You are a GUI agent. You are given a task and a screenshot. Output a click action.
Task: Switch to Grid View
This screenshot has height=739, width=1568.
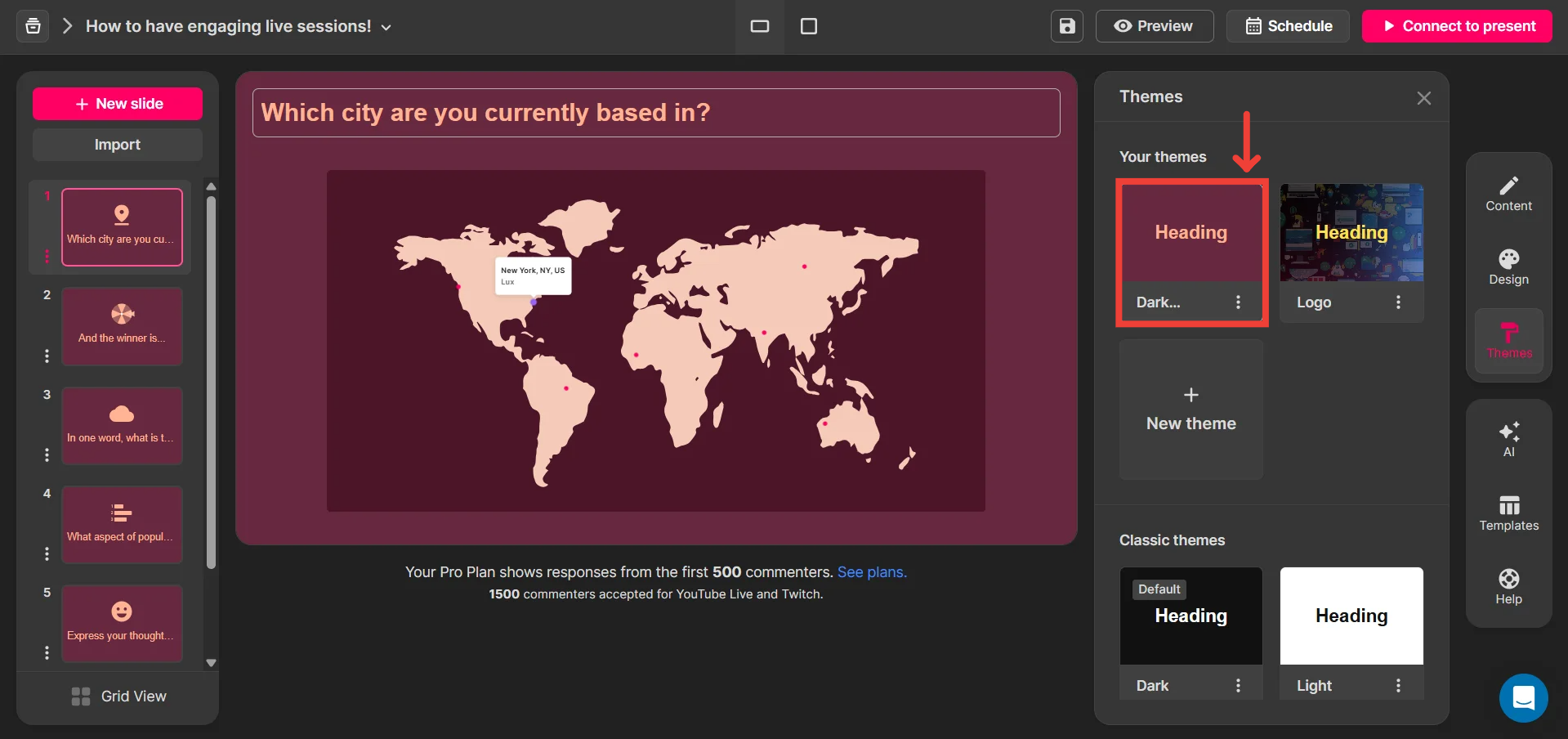tap(118, 696)
